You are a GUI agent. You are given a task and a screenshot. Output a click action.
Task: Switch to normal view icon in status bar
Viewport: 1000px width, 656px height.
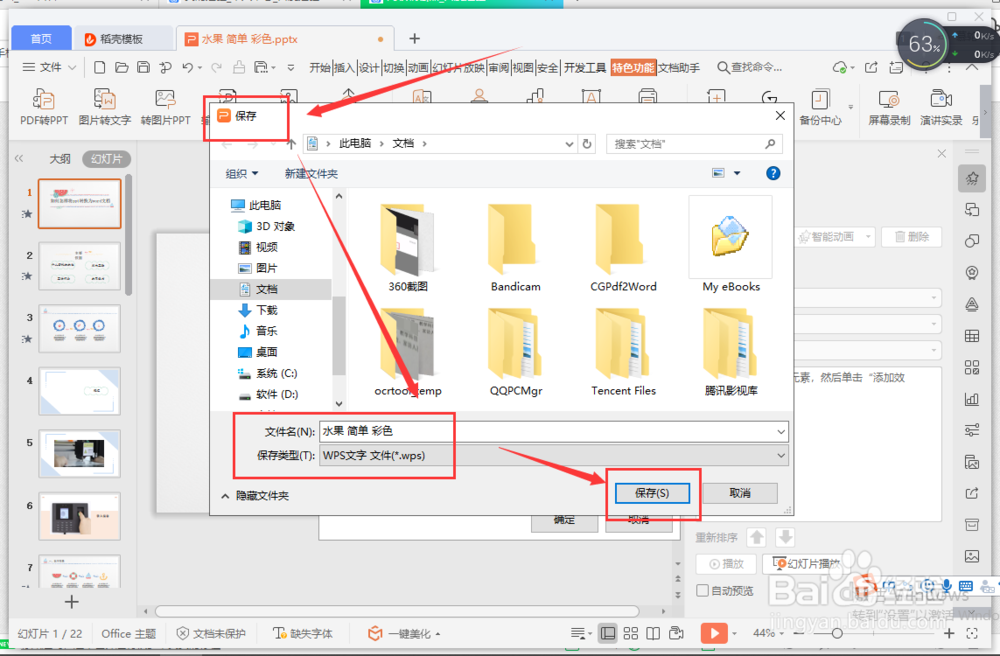(608, 633)
